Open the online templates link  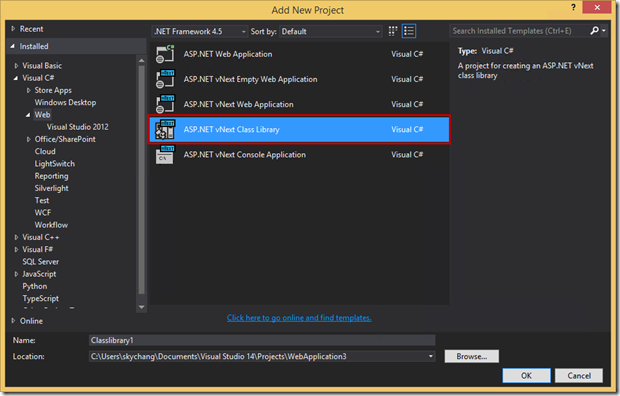pos(299,318)
